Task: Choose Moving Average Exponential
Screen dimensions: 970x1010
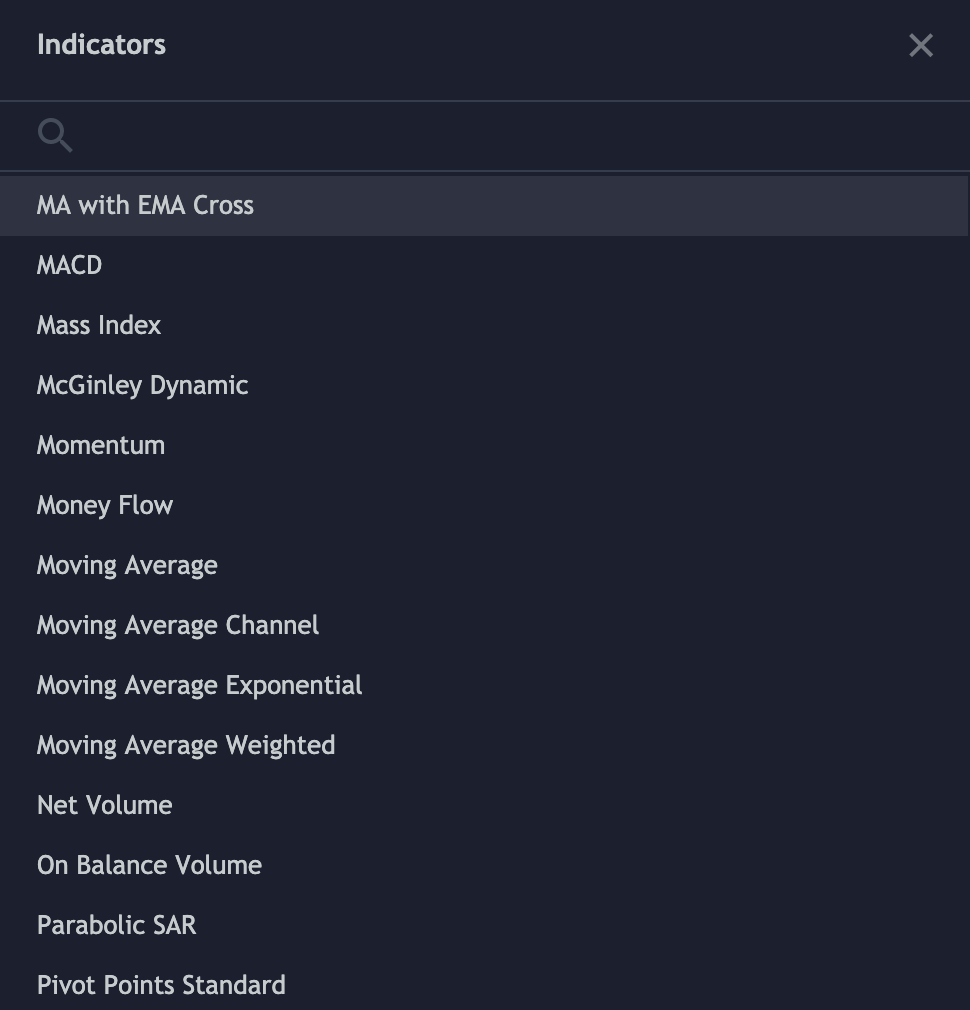Action: (485, 685)
